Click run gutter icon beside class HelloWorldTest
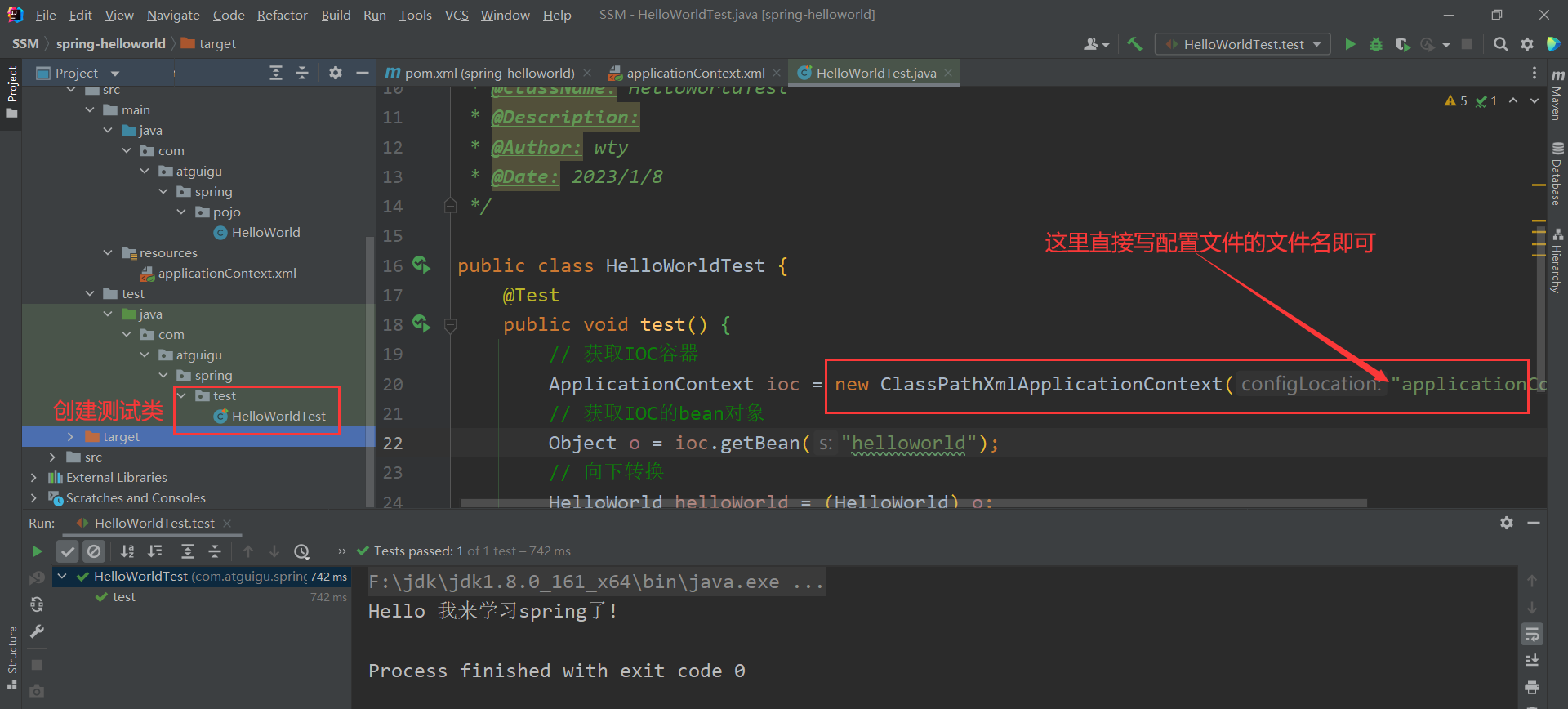Viewport: 1568px width, 709px height. [421, 264]
